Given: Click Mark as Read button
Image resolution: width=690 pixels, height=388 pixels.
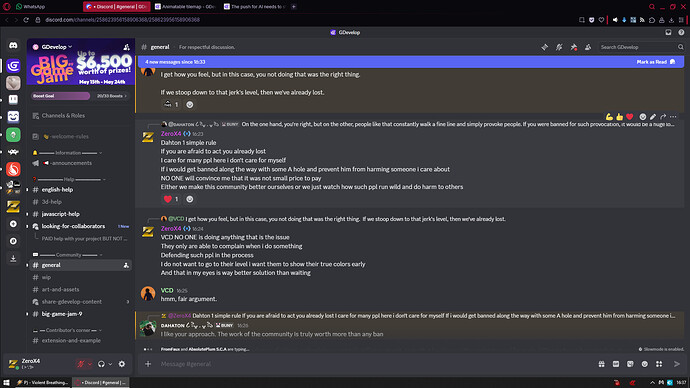Looking at the screenshot, I should (x=655, y=62).
